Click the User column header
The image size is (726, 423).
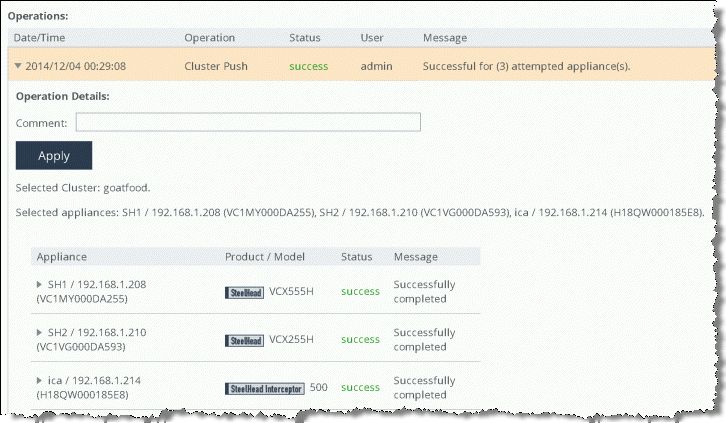372,38
